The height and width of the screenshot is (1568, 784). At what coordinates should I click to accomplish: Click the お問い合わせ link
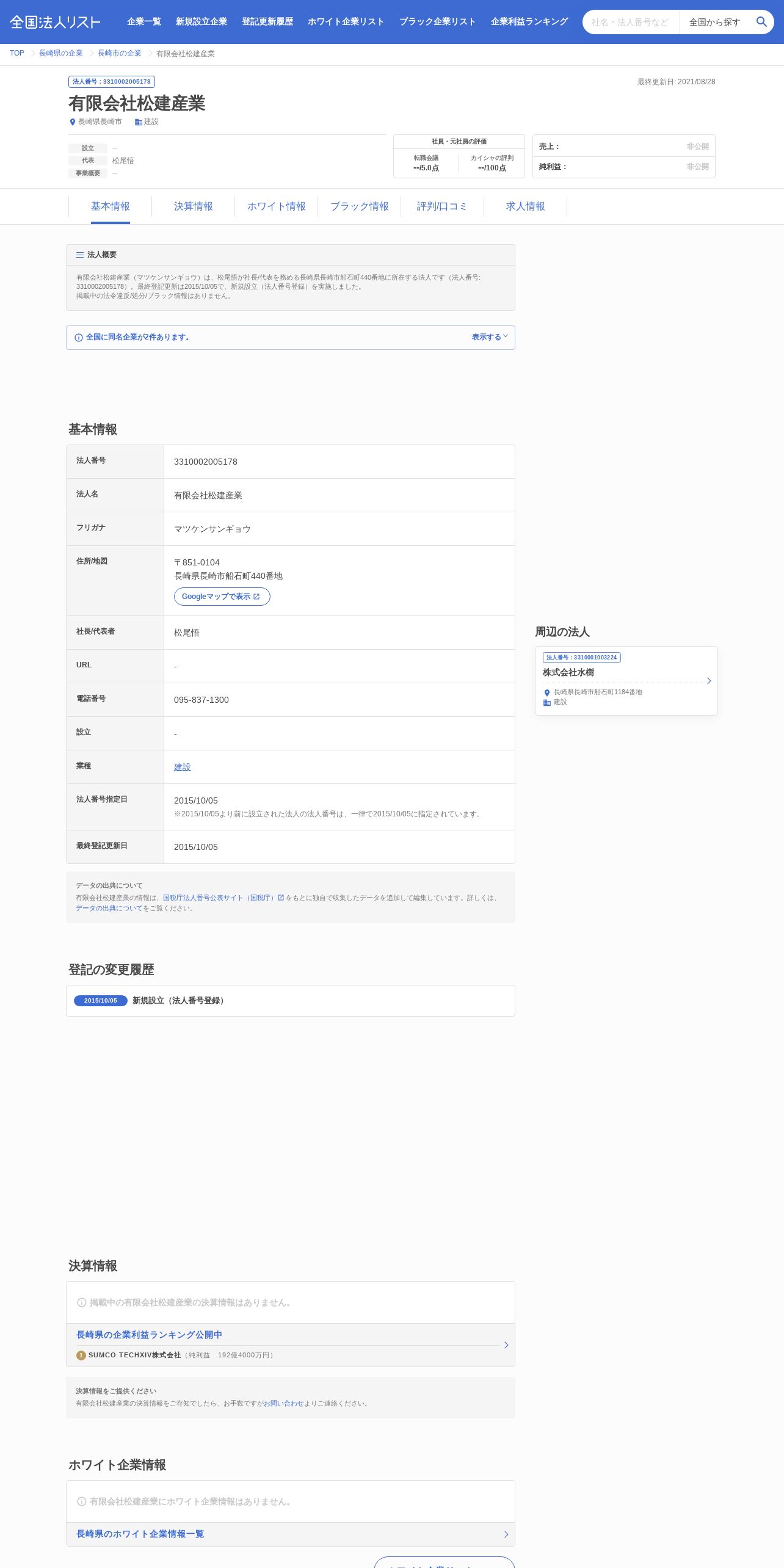pyautogui.click(x=284, y=1403)
